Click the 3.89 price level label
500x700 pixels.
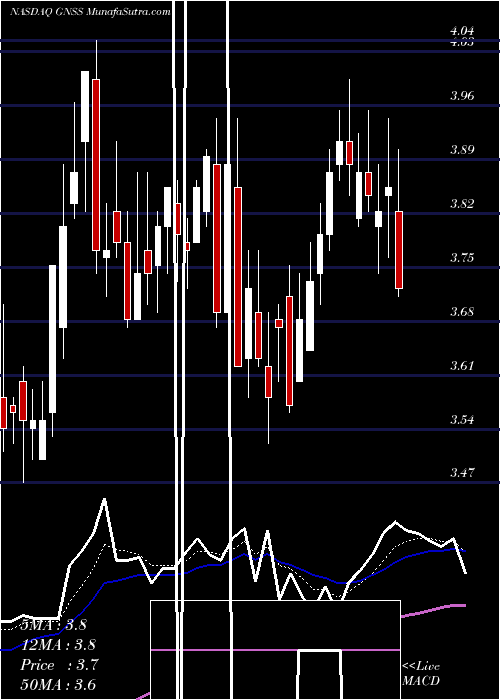462,150
